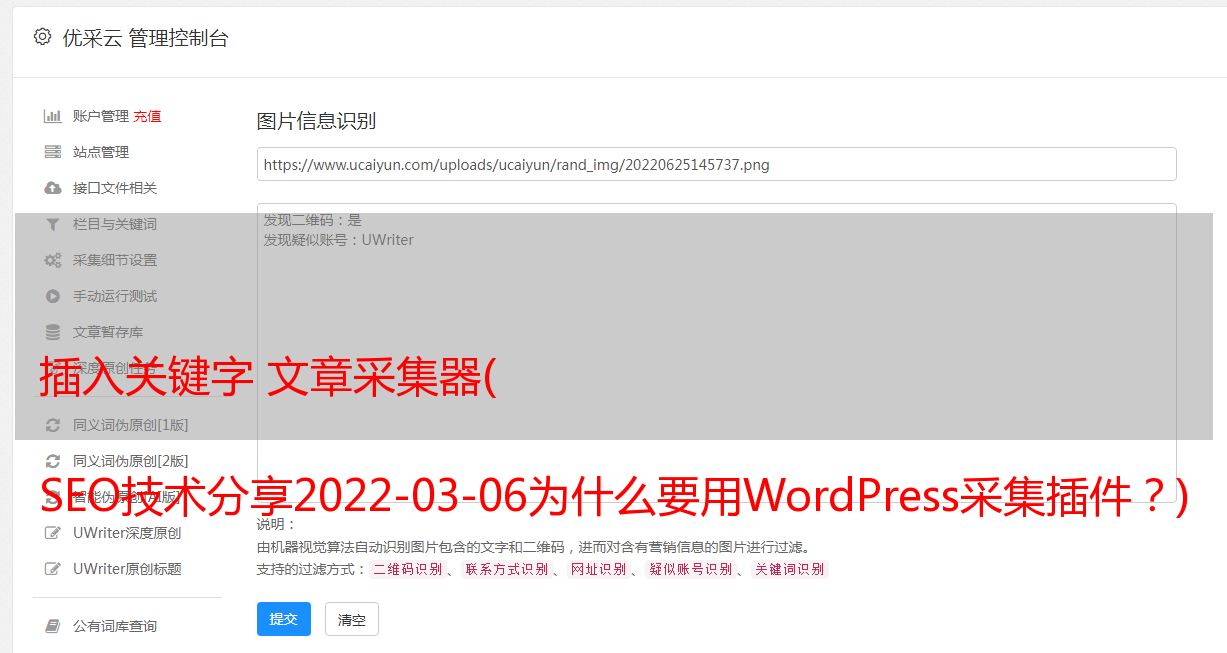Click the 优采云 管理控制台 header title
The height and width of the screenshot is (653, 1227).
(x=145, y=38)
